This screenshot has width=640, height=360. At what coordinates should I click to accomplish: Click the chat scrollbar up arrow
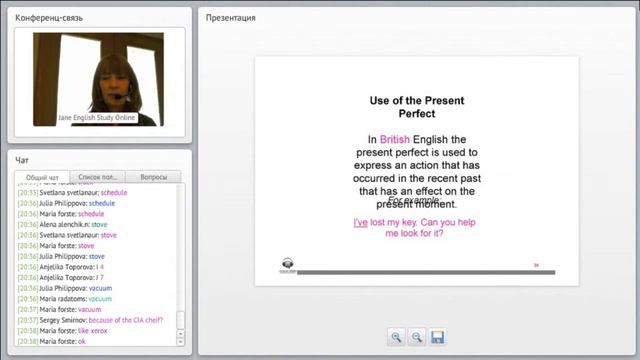[180, 334]
